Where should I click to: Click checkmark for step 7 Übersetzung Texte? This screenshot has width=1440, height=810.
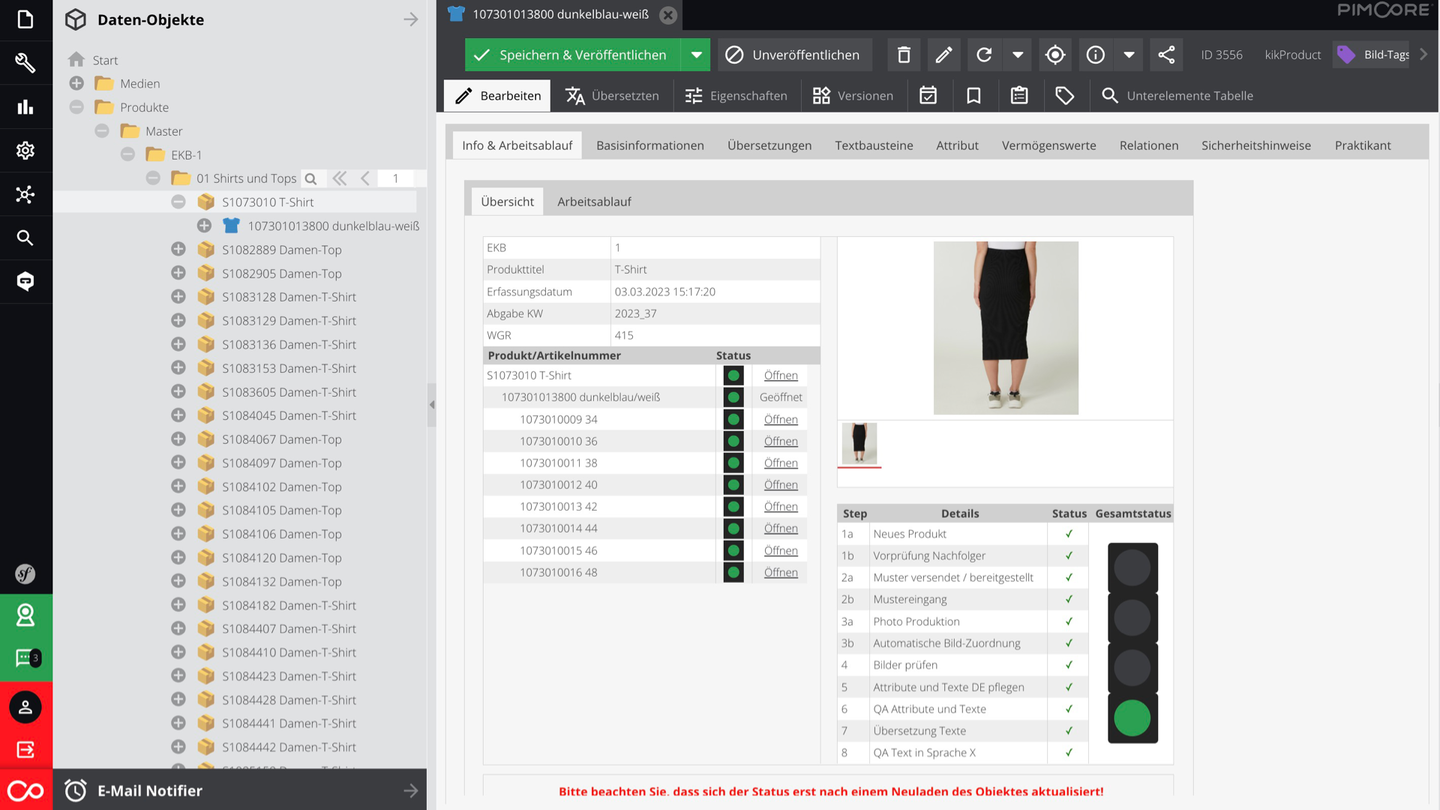(1067, 731)
